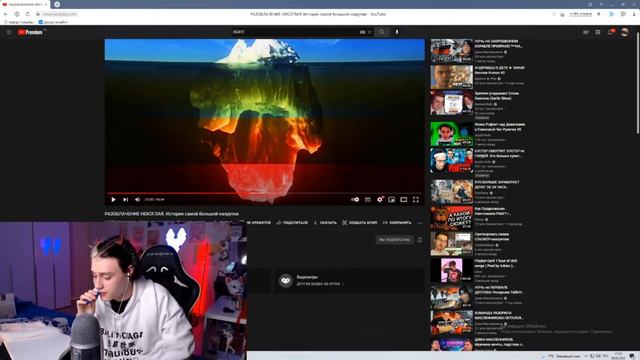640x360 pixels.
Task: Open the fifth recommended video thumbnail
Action: click(x=451, y=160)
